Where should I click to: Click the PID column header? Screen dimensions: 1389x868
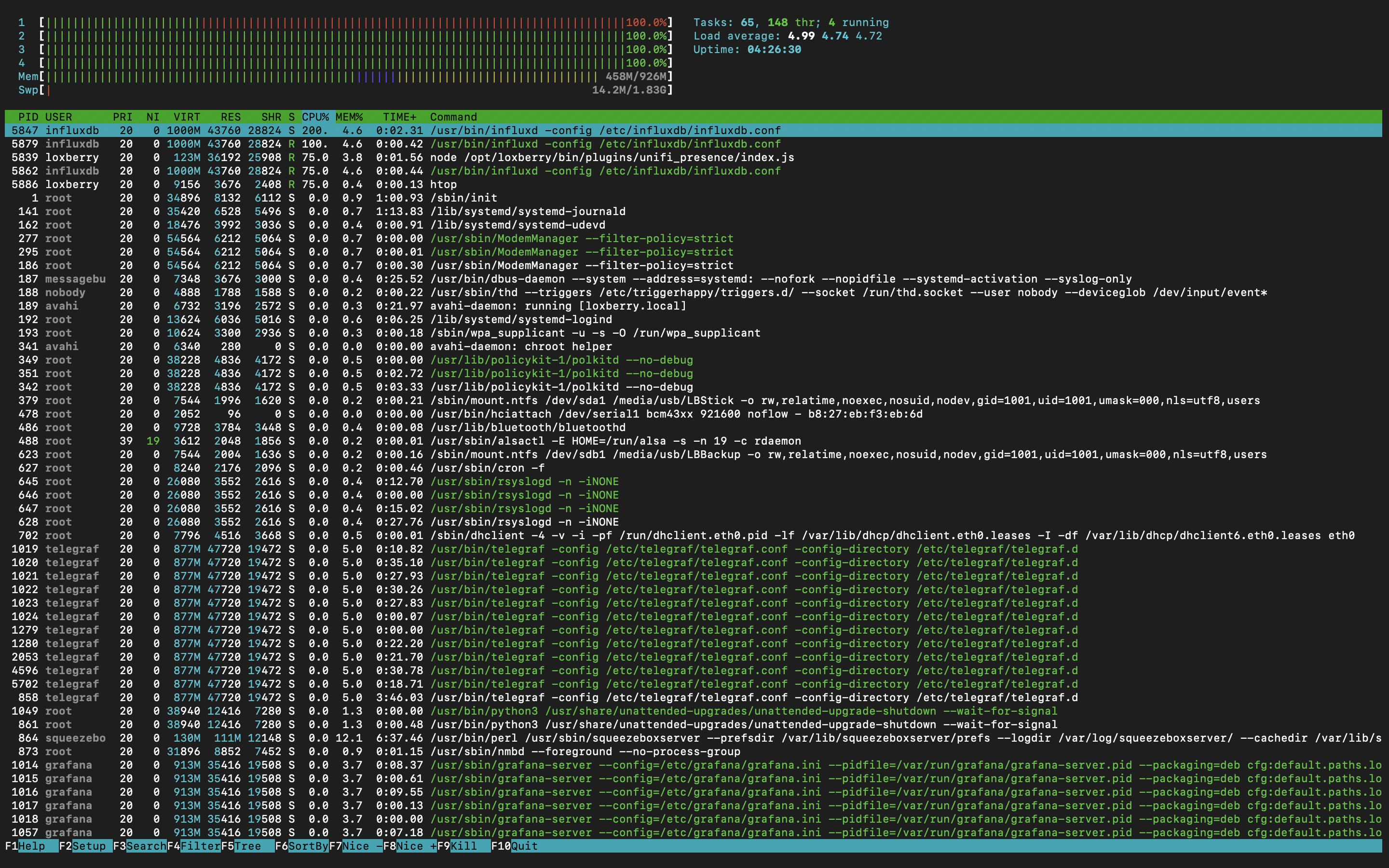(28, 117)
